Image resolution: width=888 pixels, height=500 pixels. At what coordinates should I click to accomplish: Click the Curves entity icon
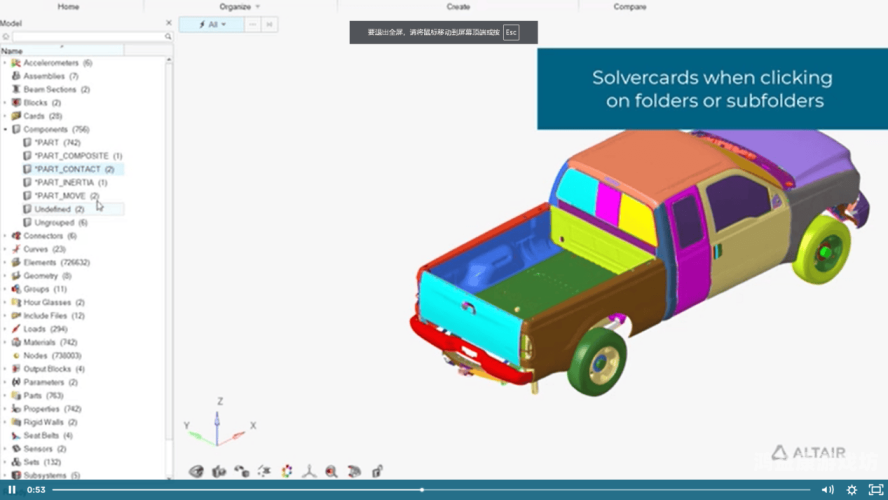point(16,249)
